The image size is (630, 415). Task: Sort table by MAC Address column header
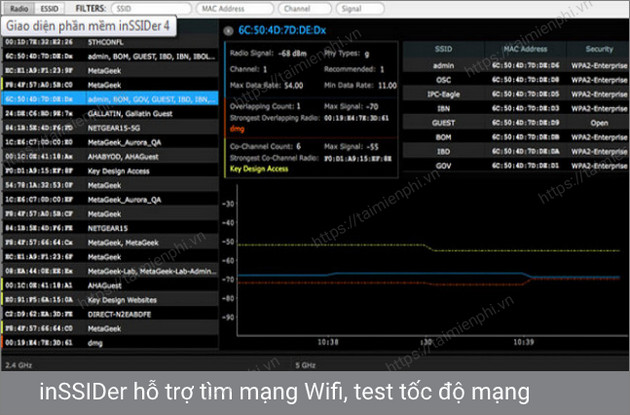point(519,47)
